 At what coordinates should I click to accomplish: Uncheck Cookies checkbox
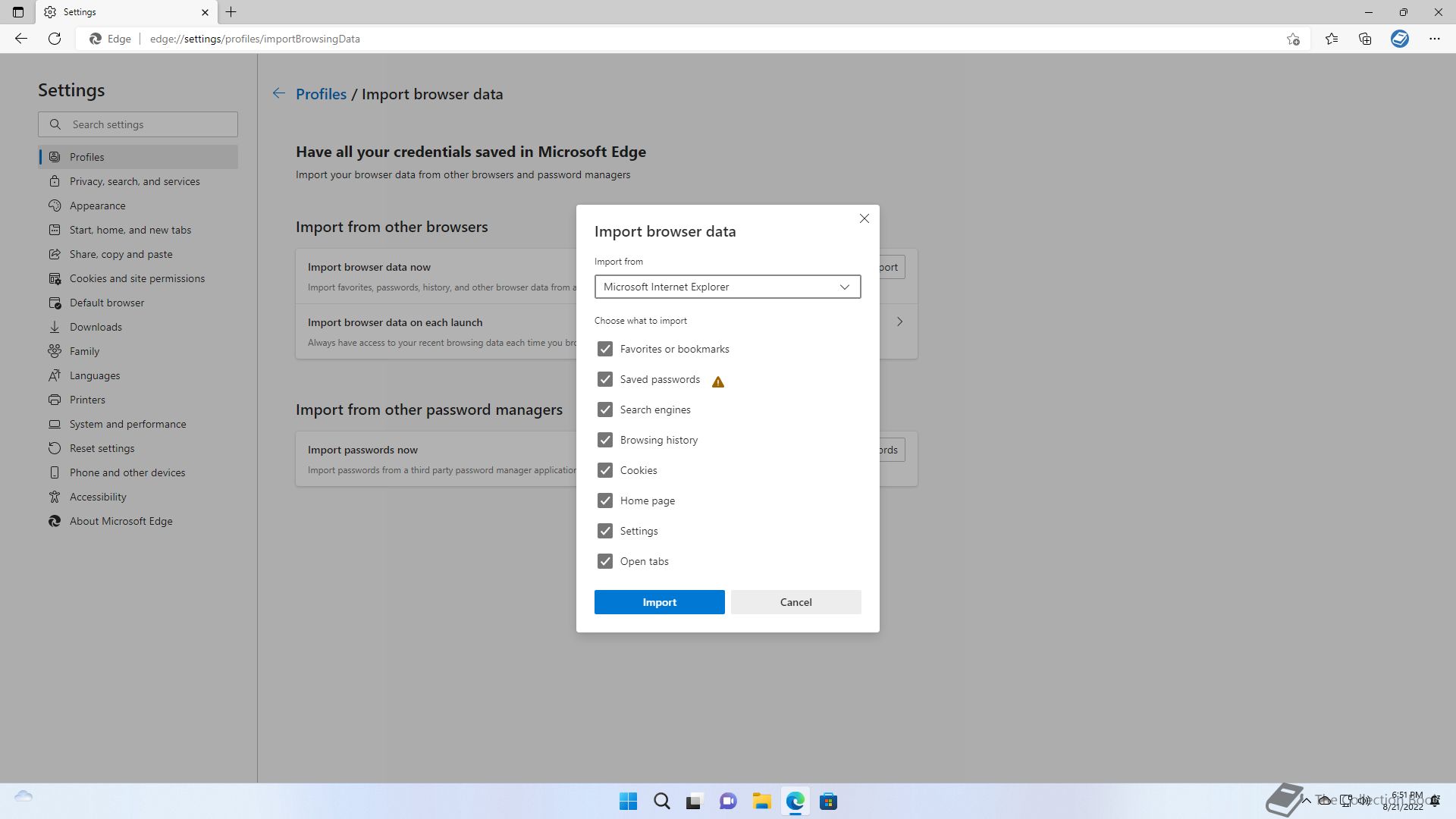pos(605,470)
